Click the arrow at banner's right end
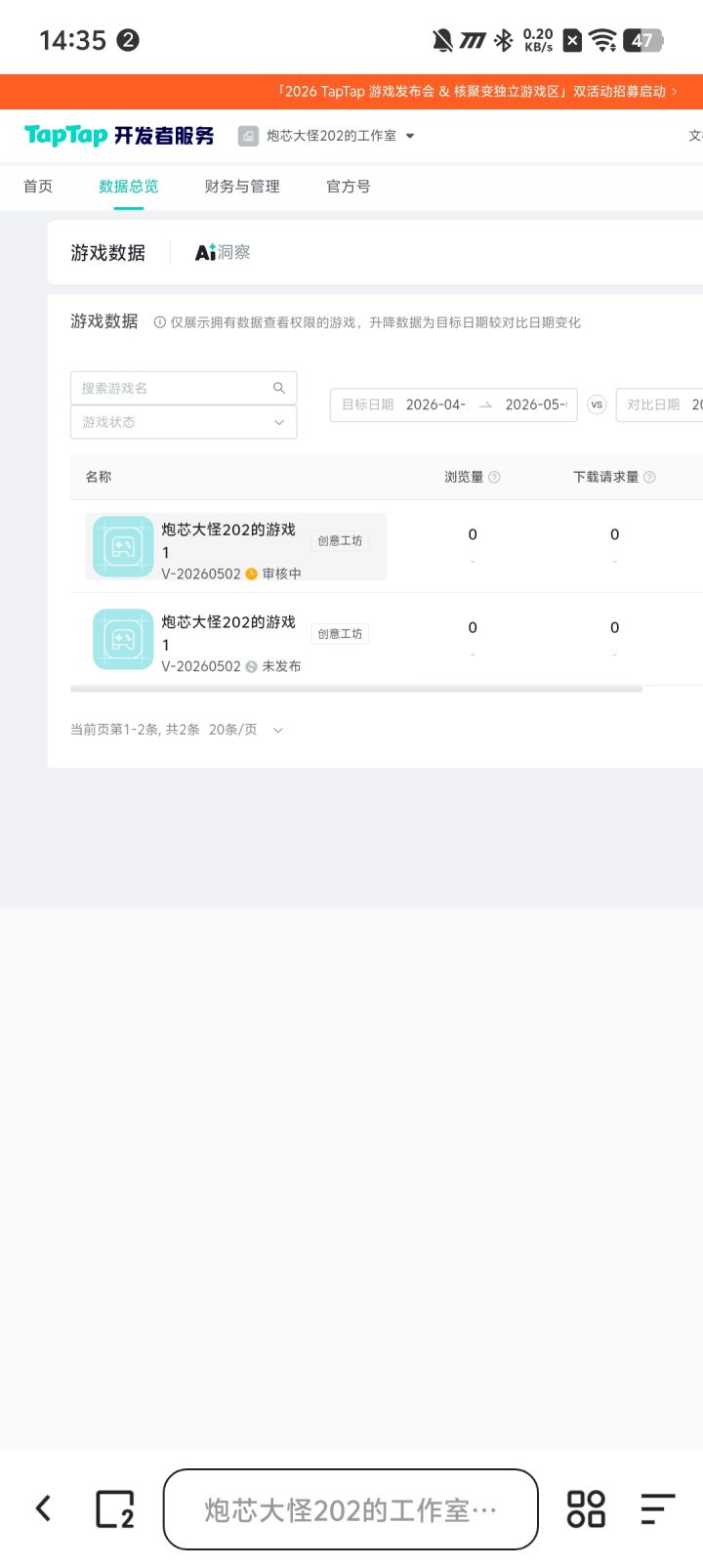This screenshot has width=703, height=1568. coord(674,91)
